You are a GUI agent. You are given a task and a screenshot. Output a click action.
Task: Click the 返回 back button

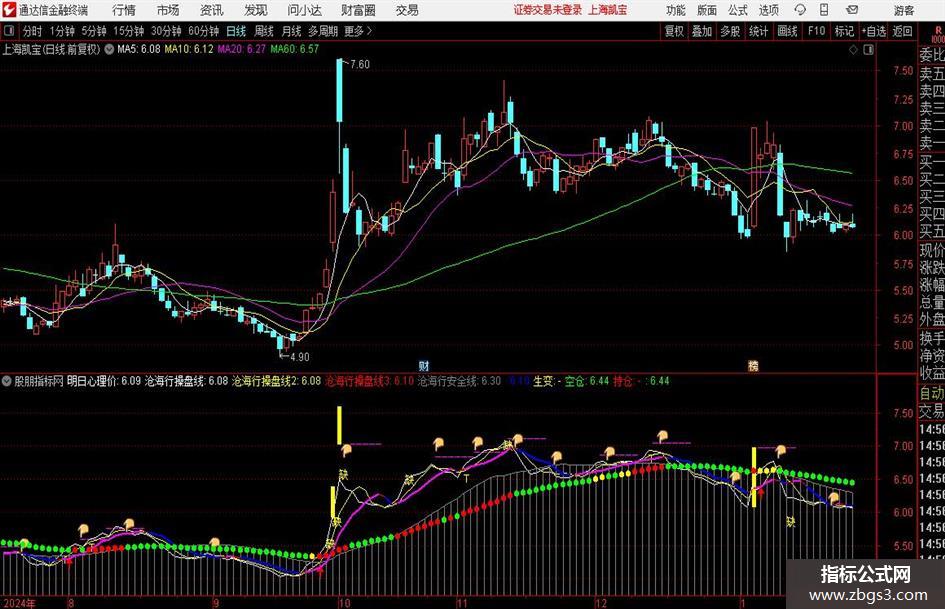(902, 31)
